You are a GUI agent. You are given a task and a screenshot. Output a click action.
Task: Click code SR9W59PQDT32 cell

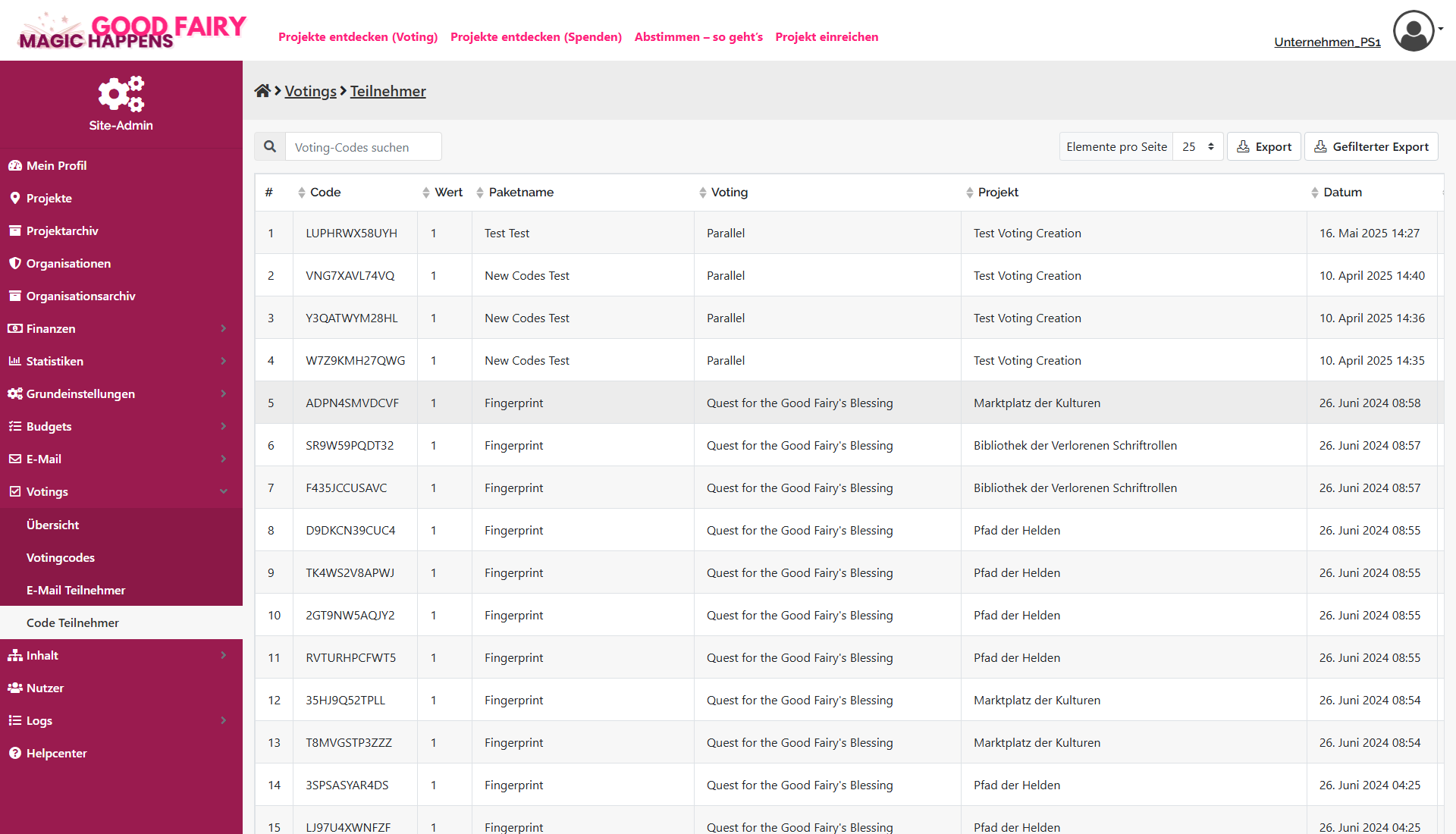355,445
